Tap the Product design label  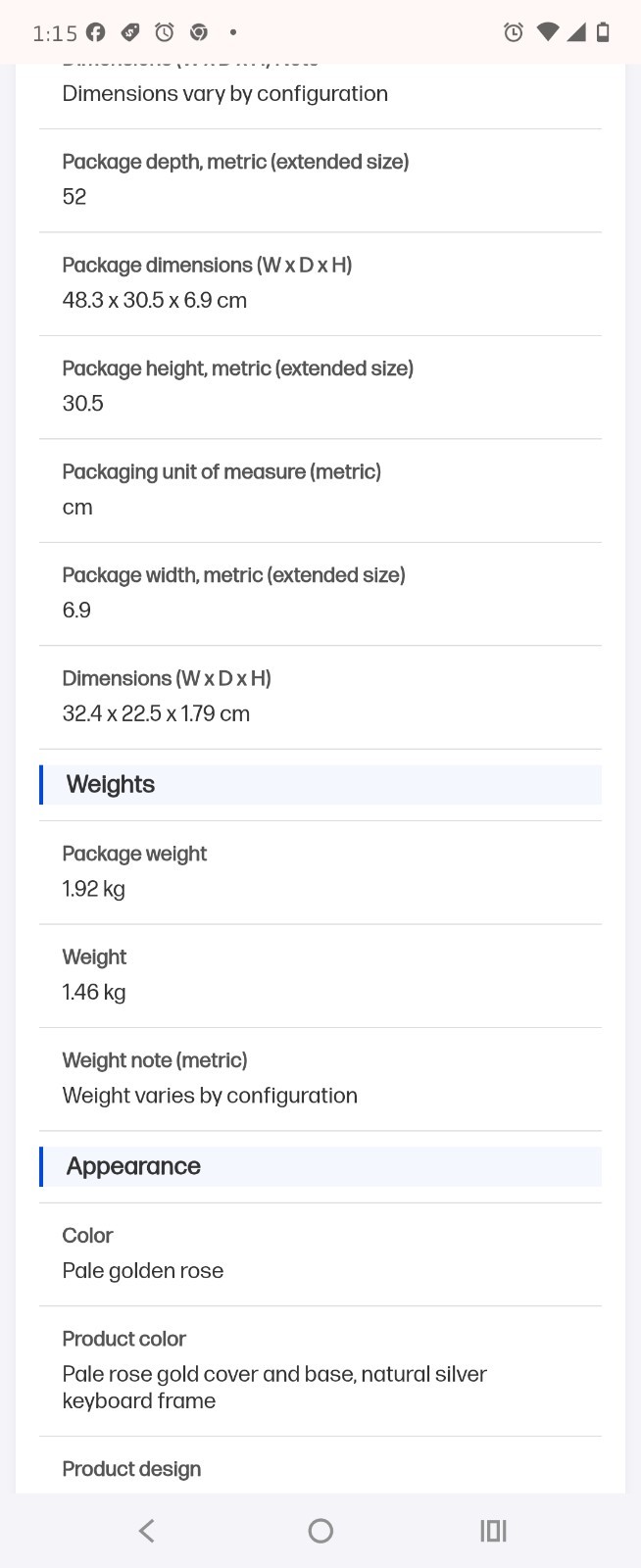(131, 1469)
